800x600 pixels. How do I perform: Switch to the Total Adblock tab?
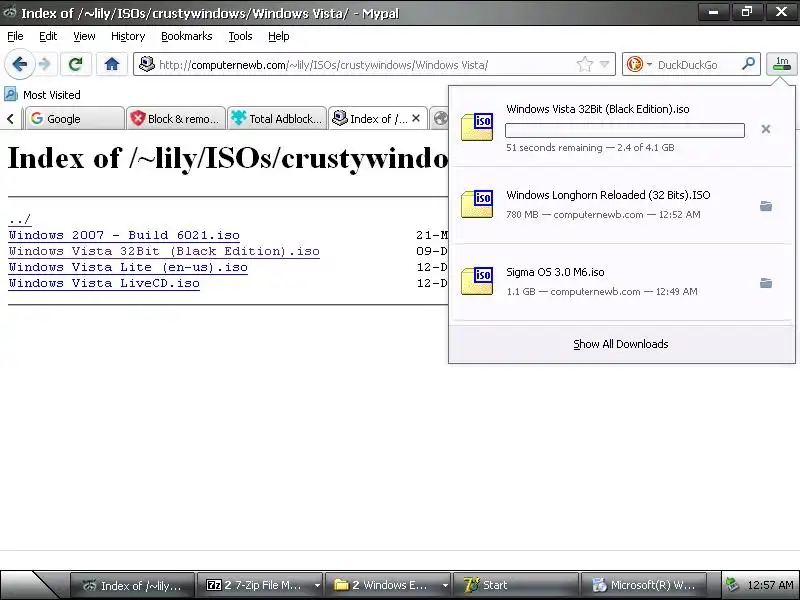coord(277,118)
